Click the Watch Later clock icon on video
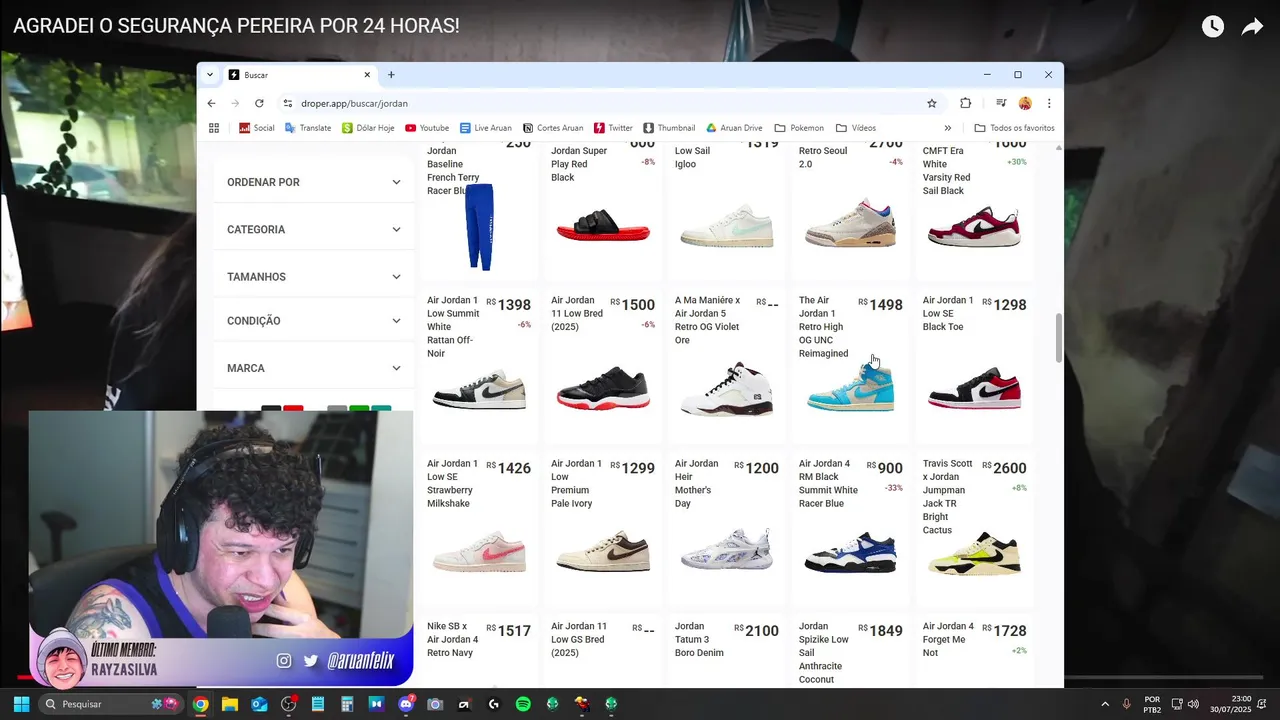1280x720 pixels. (x=1213, y=27)
